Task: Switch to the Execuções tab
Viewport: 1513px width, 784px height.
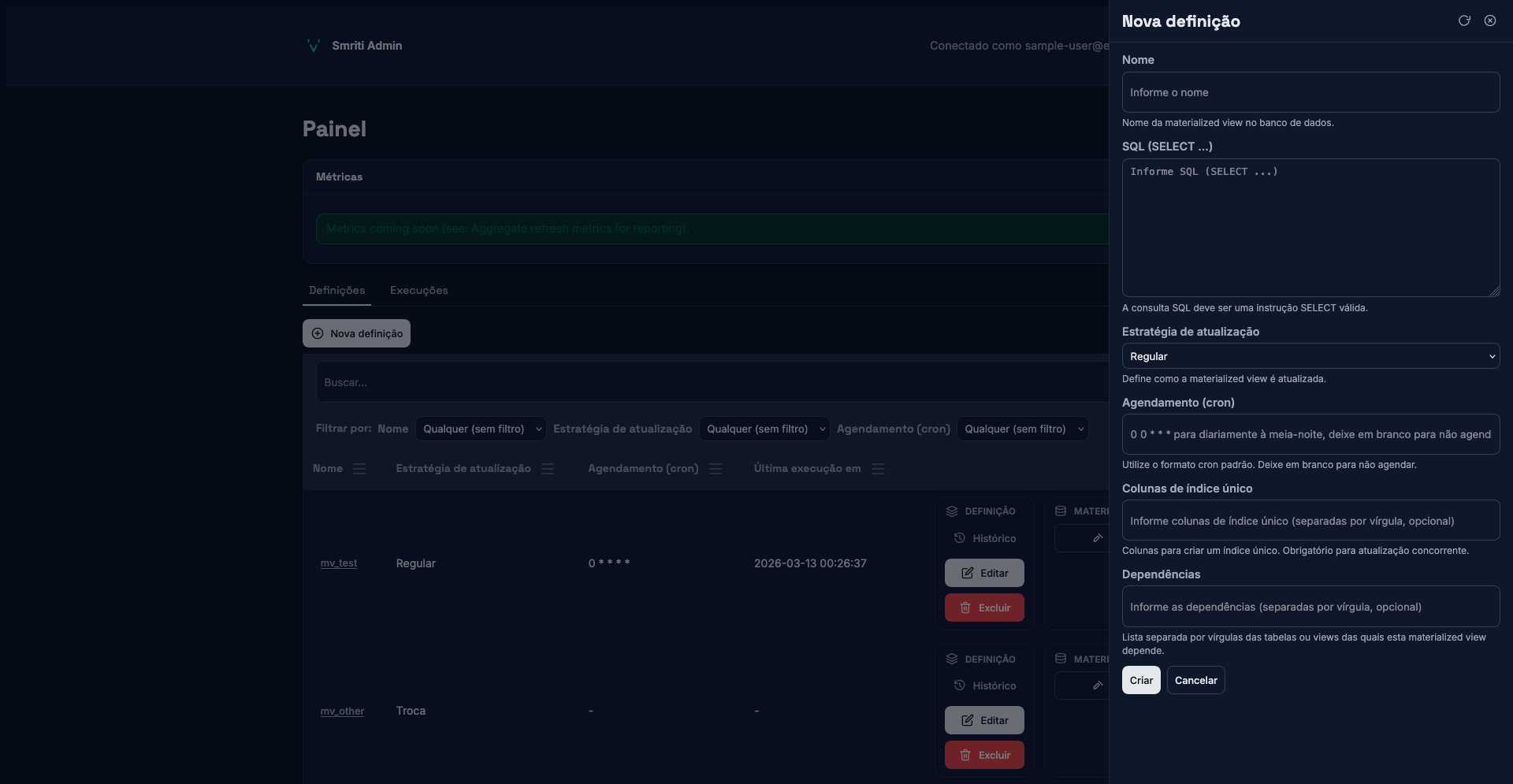Action: click(418, 291)
